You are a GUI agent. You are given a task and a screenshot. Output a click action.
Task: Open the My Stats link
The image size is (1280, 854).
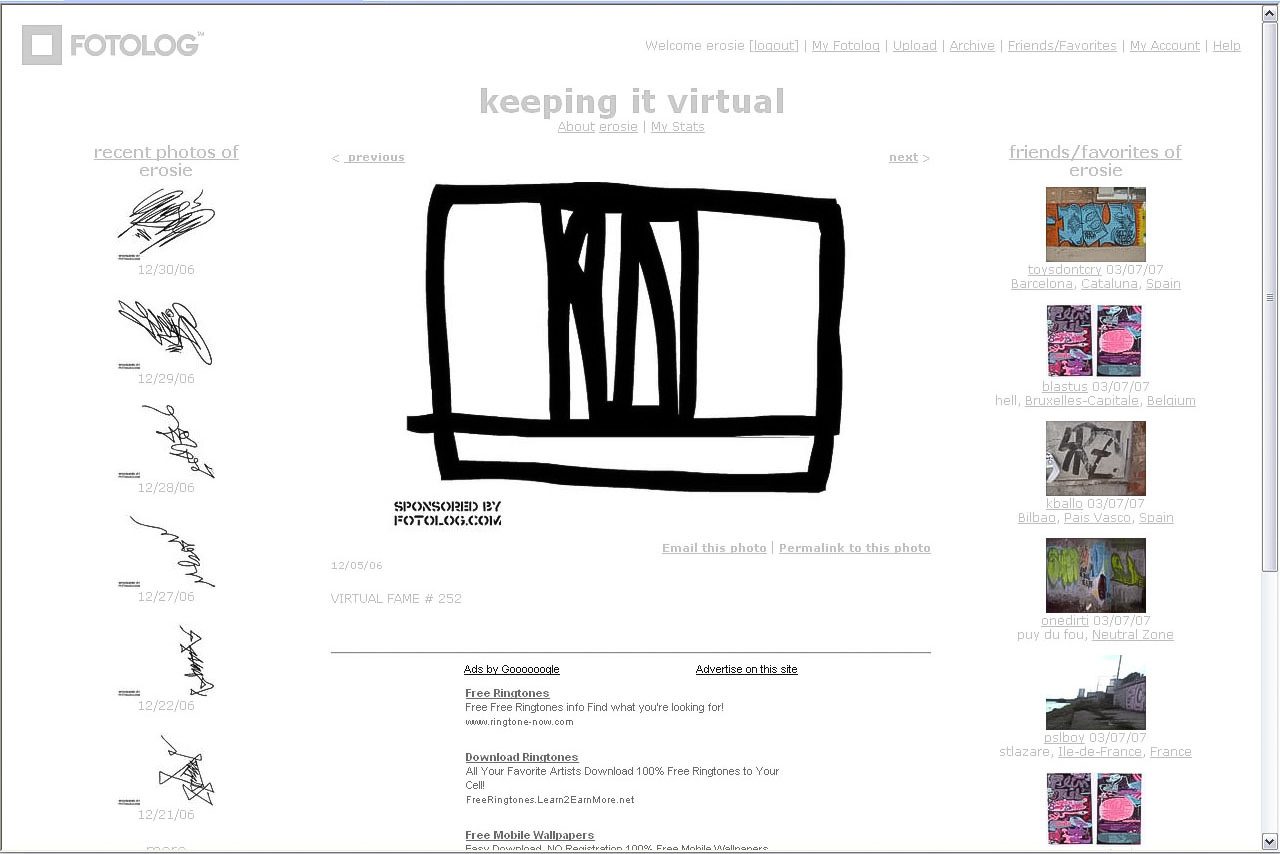point(677,127)
